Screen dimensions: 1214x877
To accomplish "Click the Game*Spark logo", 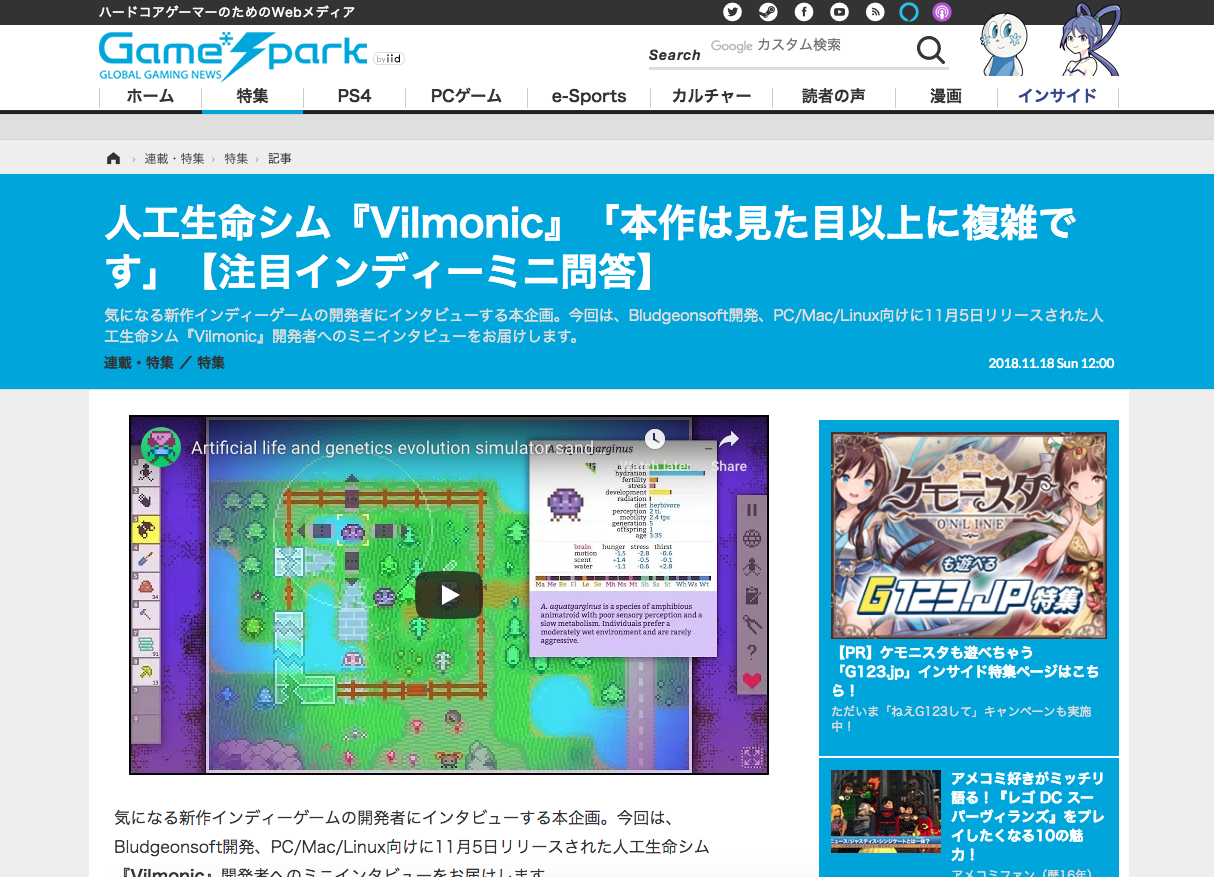I will pos(233,56).
